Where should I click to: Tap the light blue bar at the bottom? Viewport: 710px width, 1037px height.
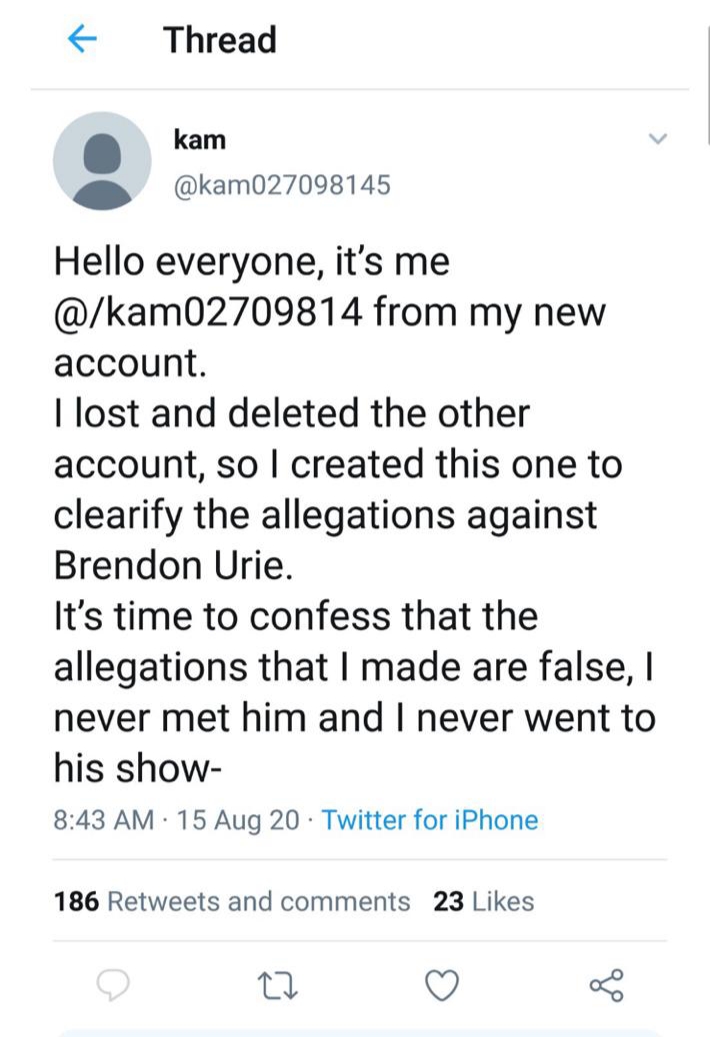(x=360, y=1031)
